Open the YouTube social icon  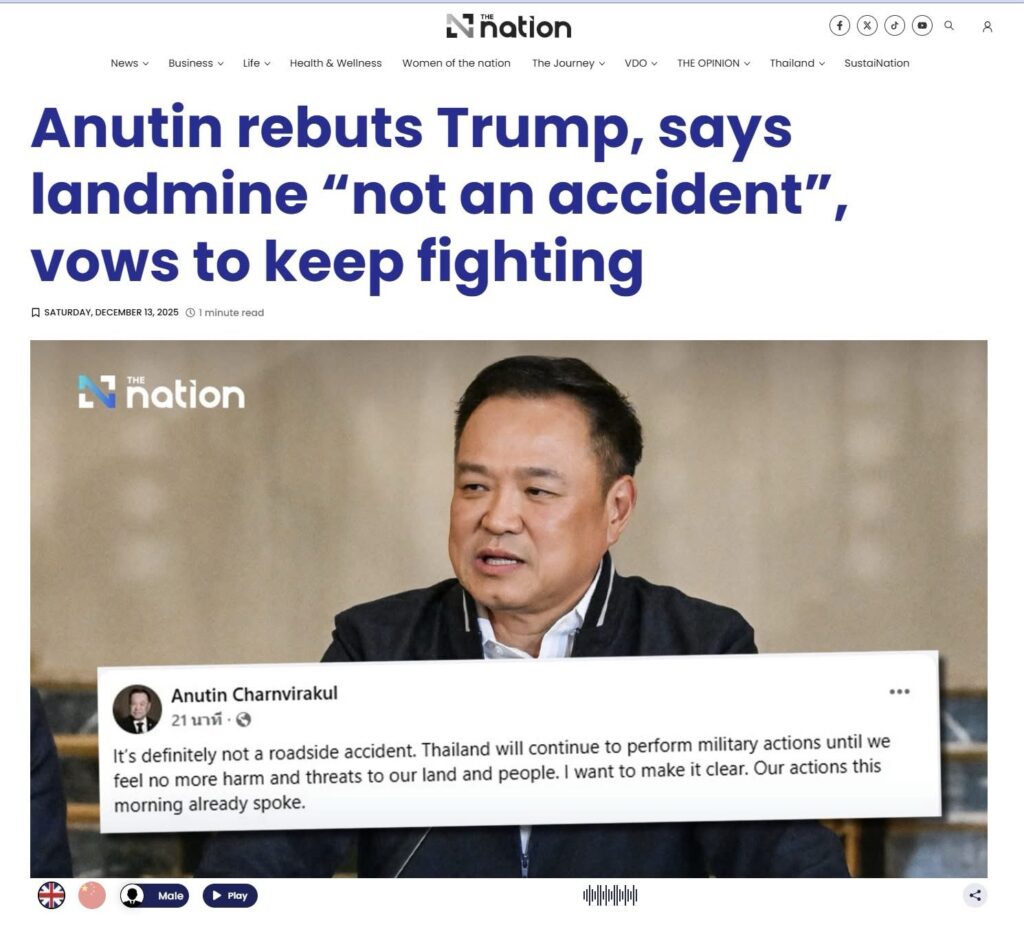pyautogui.click(x=921, y=25)
